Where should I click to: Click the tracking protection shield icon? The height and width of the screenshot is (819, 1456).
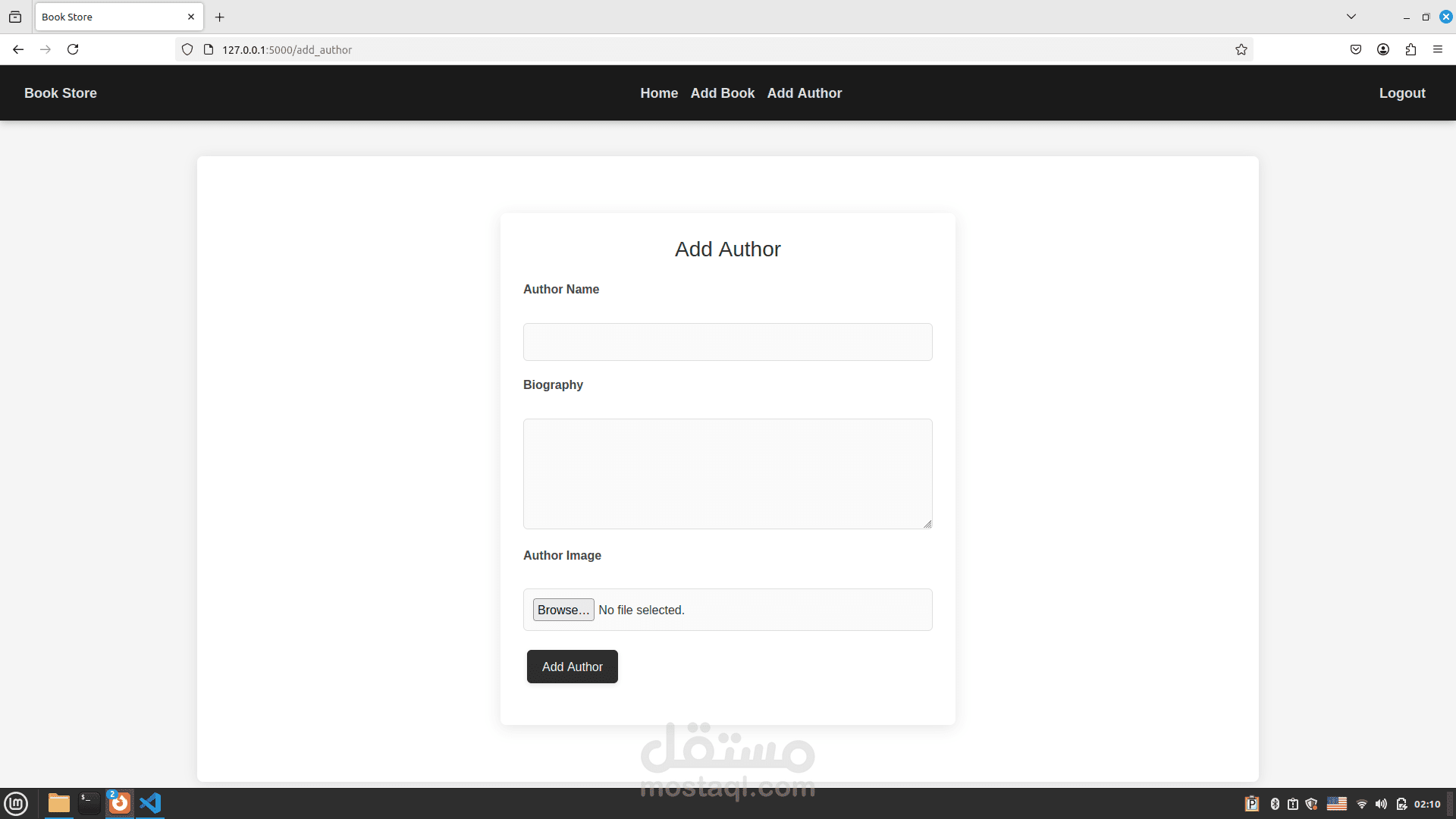(187, 49)
